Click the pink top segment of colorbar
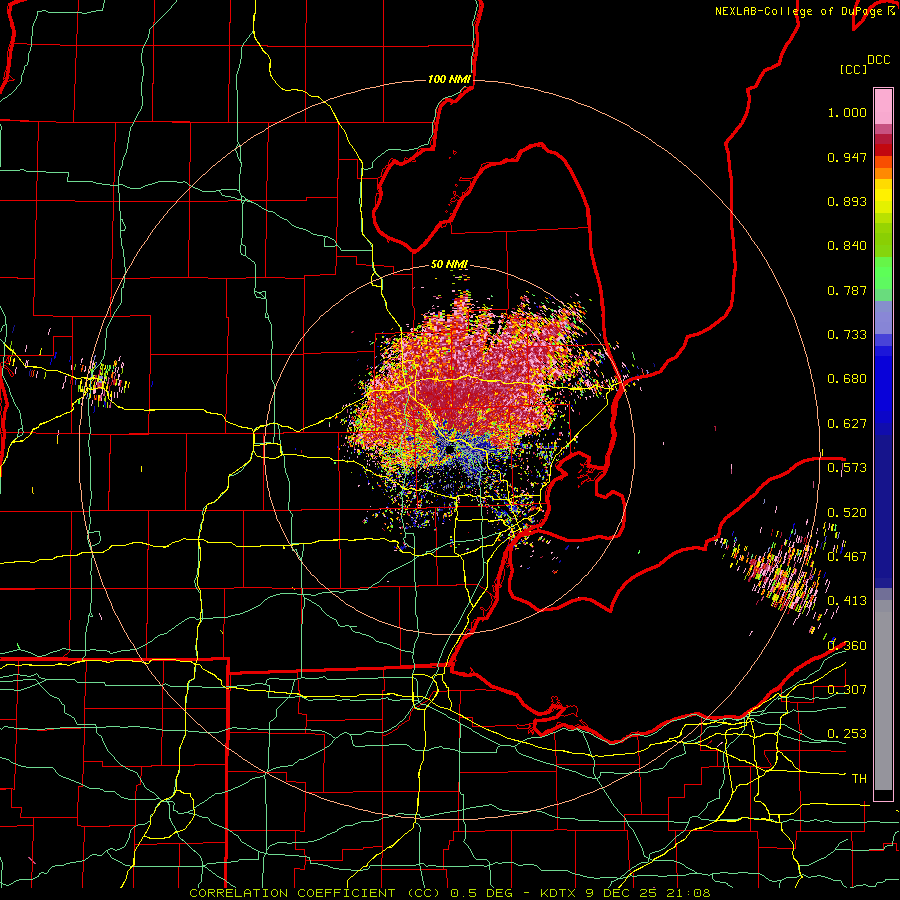This screenshot has height=900, width=900. click(x=883, y=106)
